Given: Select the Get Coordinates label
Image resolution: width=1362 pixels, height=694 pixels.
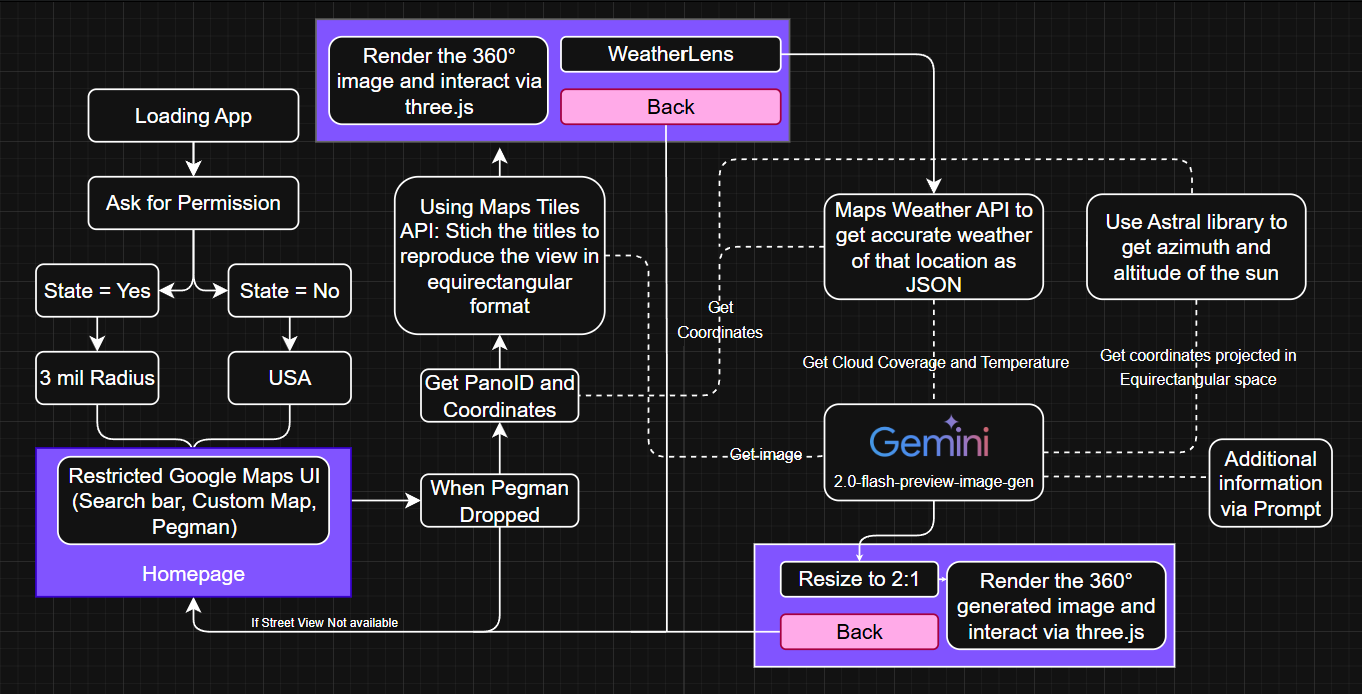Looking at the screenshot, I should coord(720,319).
